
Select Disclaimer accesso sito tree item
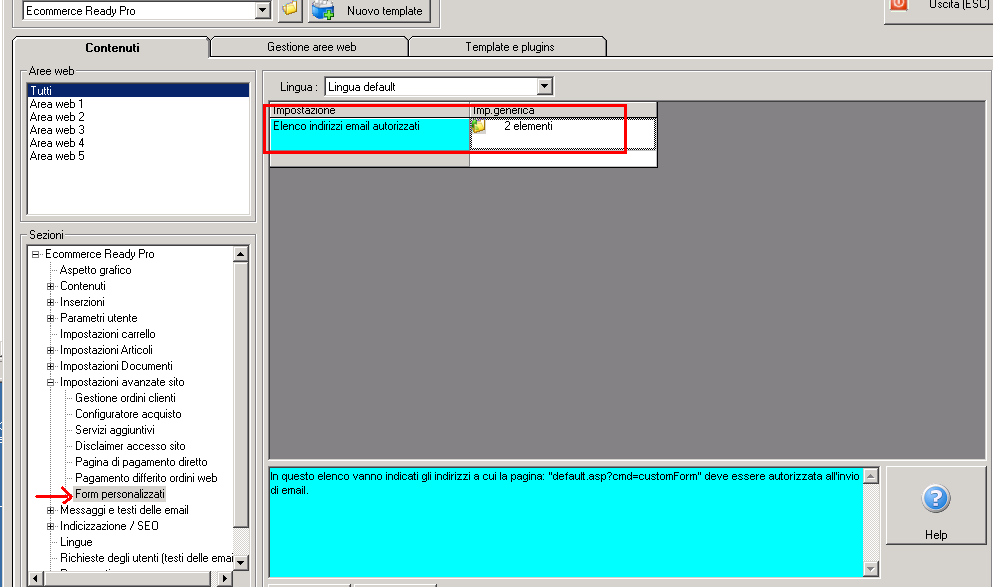130,446
